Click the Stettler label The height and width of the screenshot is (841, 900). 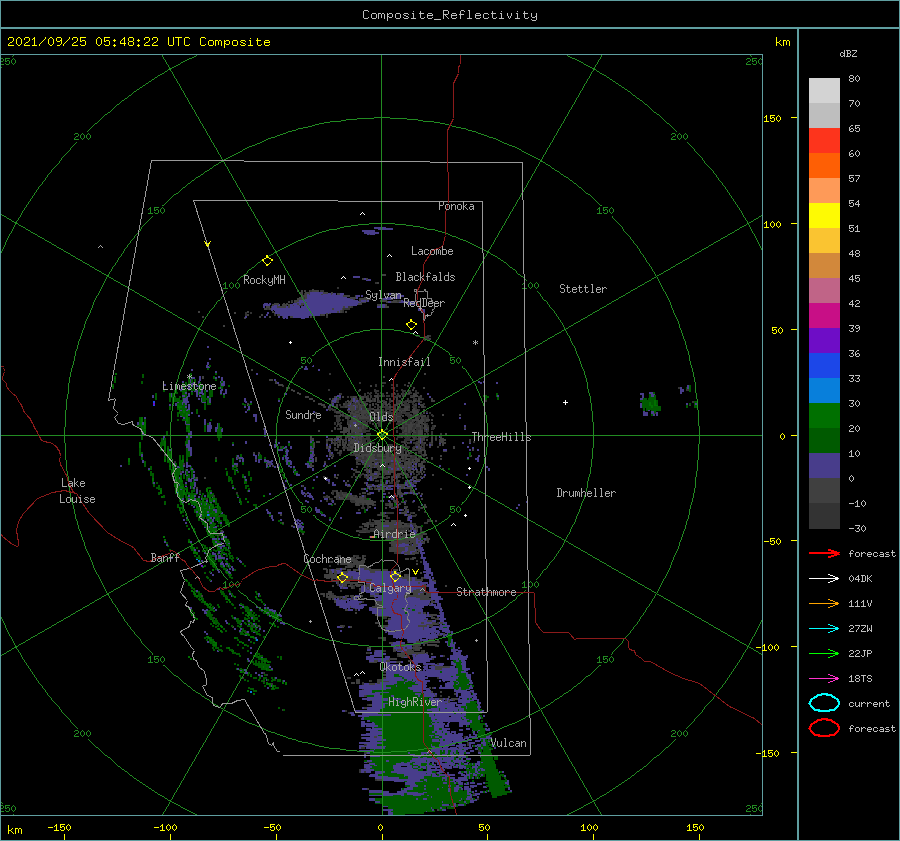pos(583,289)
